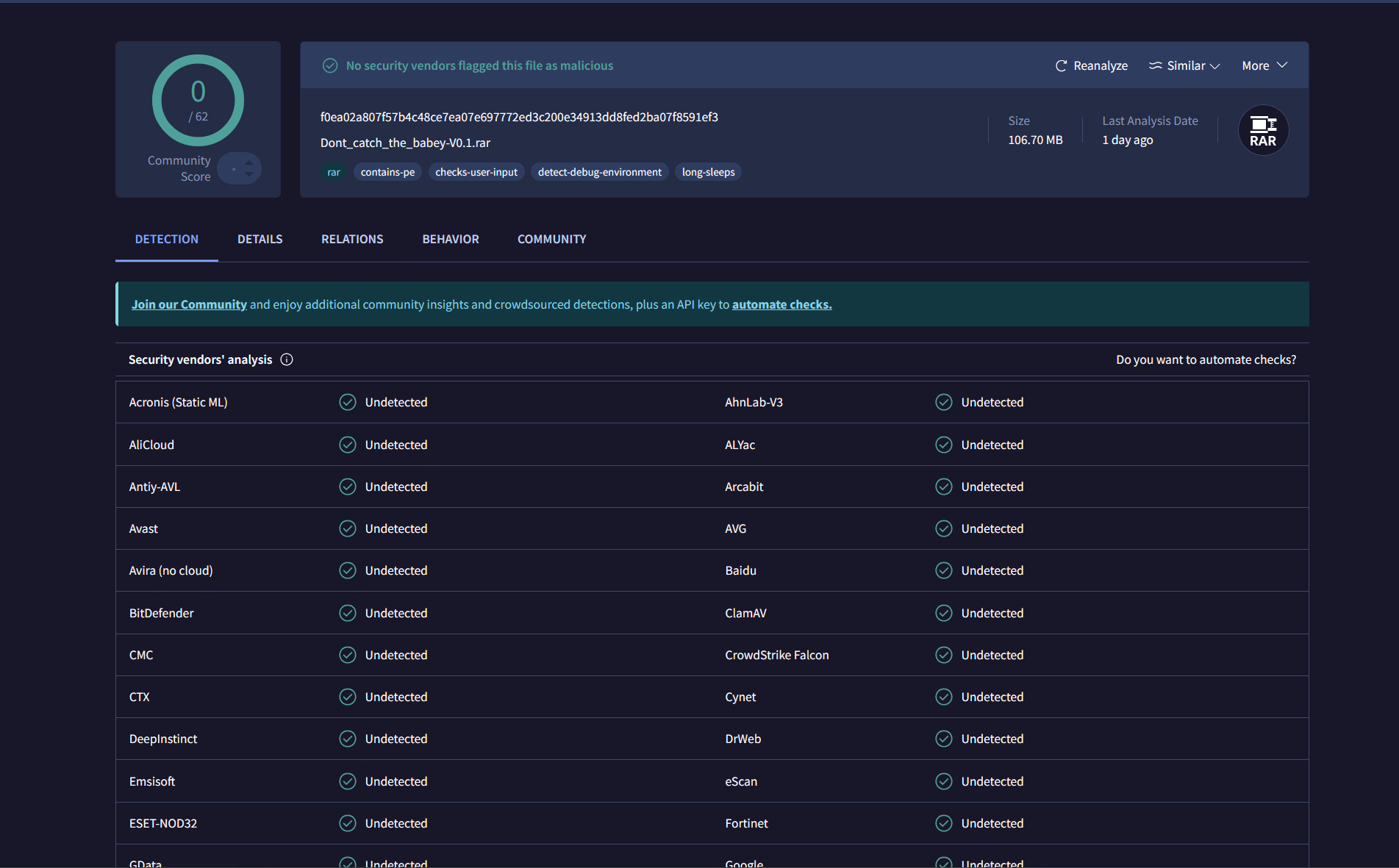Image resolution: width=1399 pixels, height=868 pixels.
Task: Select the contains-pe tag
Action: click(x=387, y=172)
